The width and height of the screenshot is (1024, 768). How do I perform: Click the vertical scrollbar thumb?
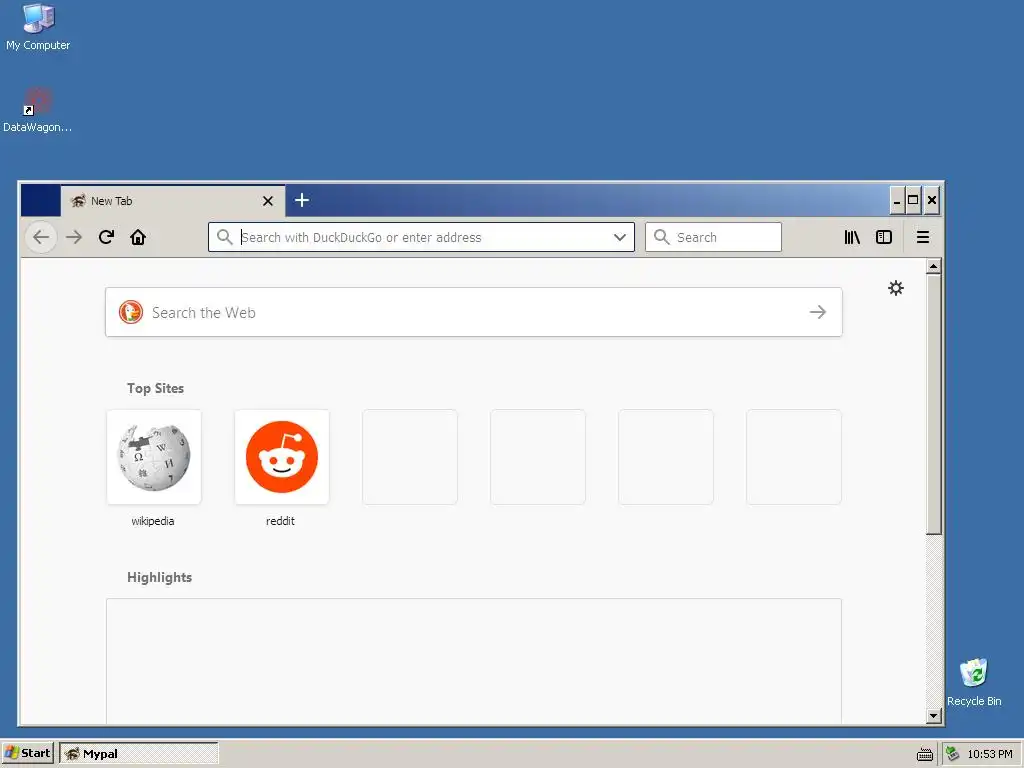(934, 404)
